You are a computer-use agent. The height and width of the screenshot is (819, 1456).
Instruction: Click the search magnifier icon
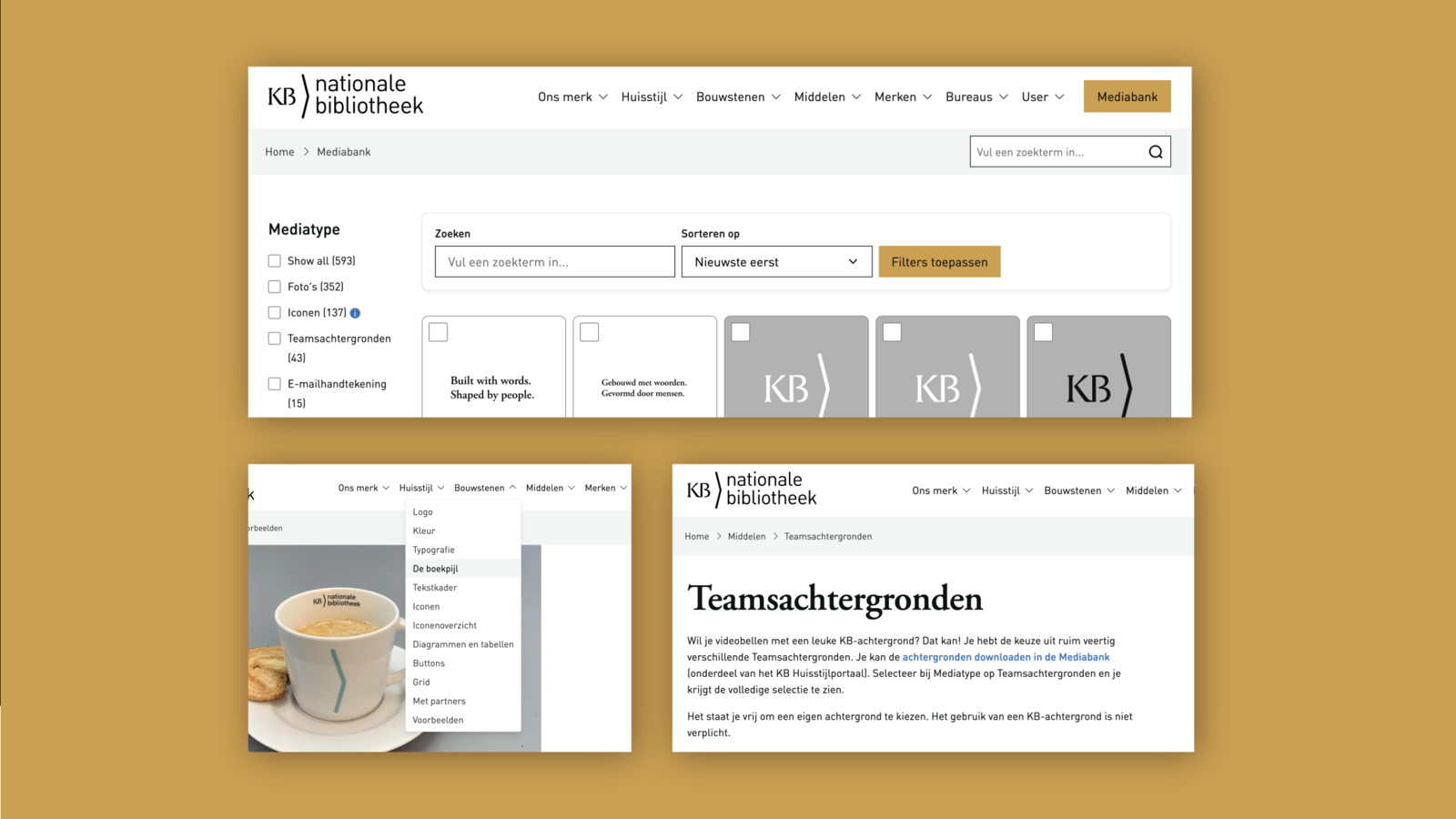(1155, 151)
